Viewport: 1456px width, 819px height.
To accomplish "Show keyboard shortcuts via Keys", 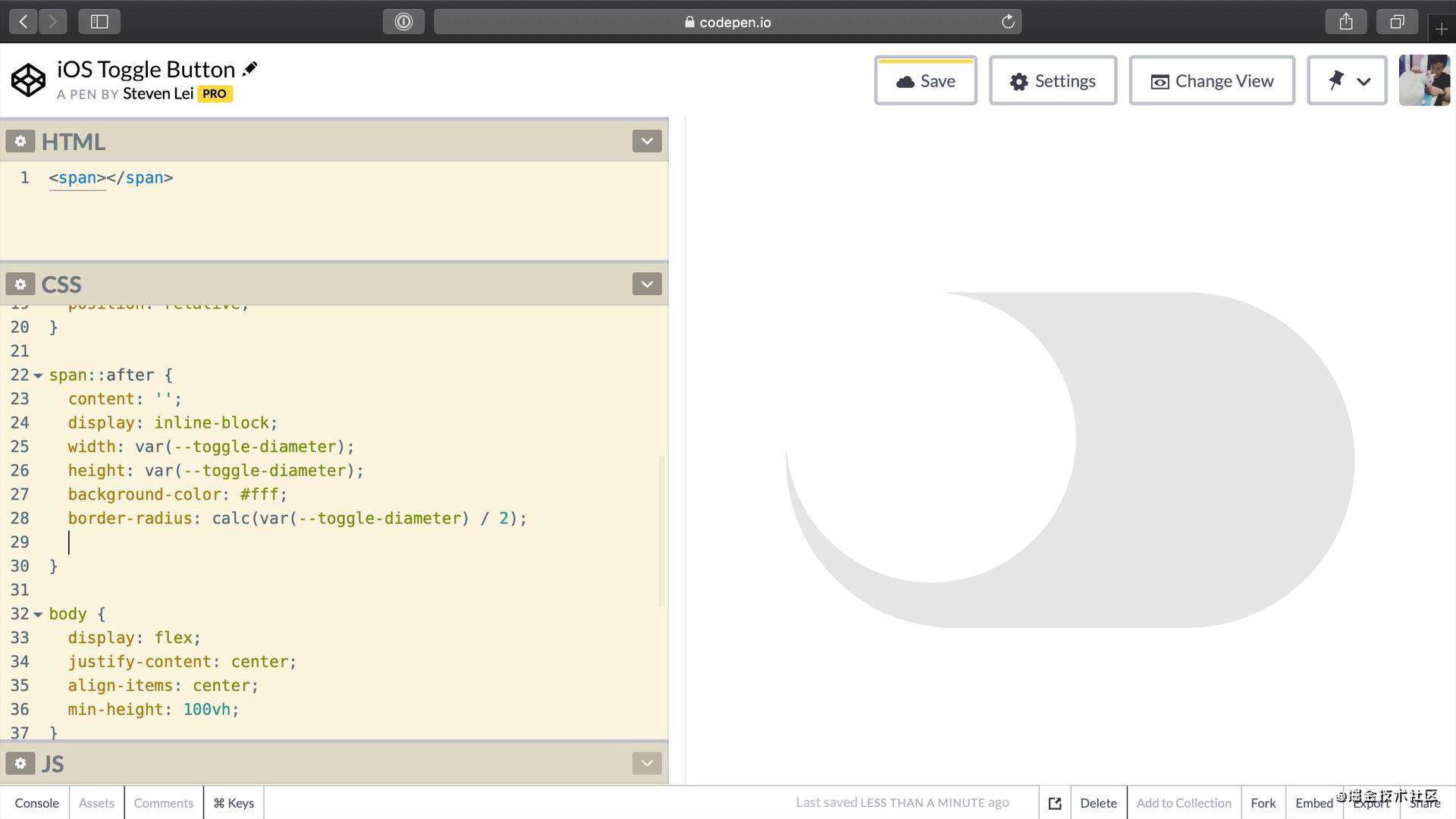I will (x=234, y=803).
